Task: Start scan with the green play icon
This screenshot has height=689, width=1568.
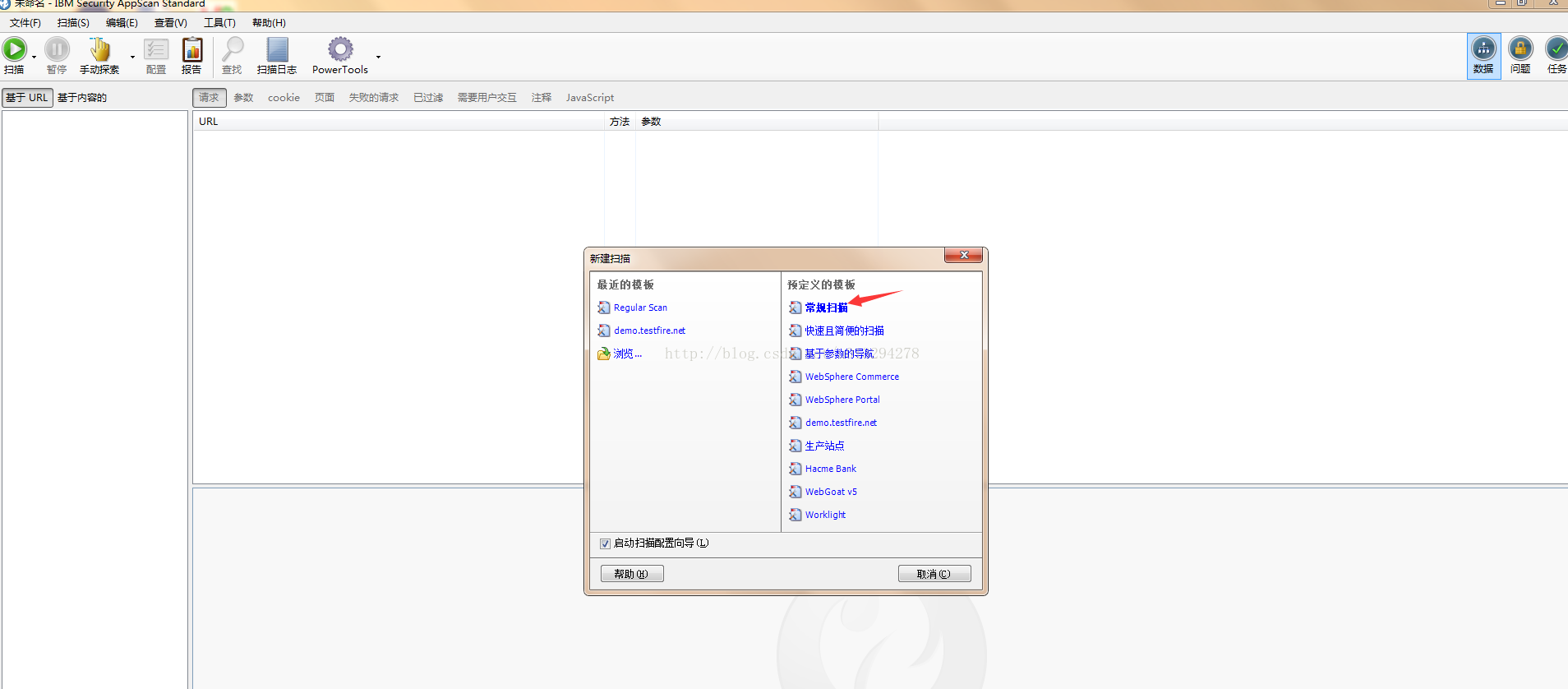Action: pyautogui.click(x=15, y=49)
